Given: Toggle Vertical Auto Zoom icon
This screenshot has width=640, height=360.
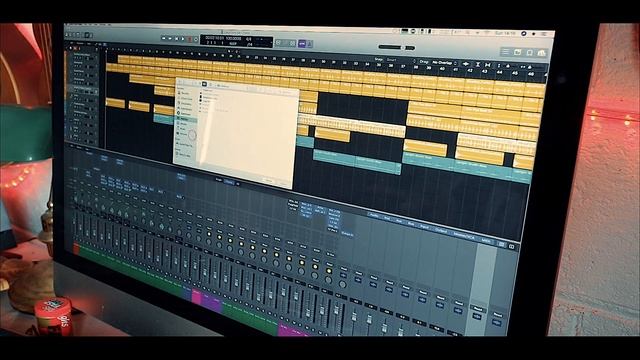Looking at the screenshot, I should 478,64.
